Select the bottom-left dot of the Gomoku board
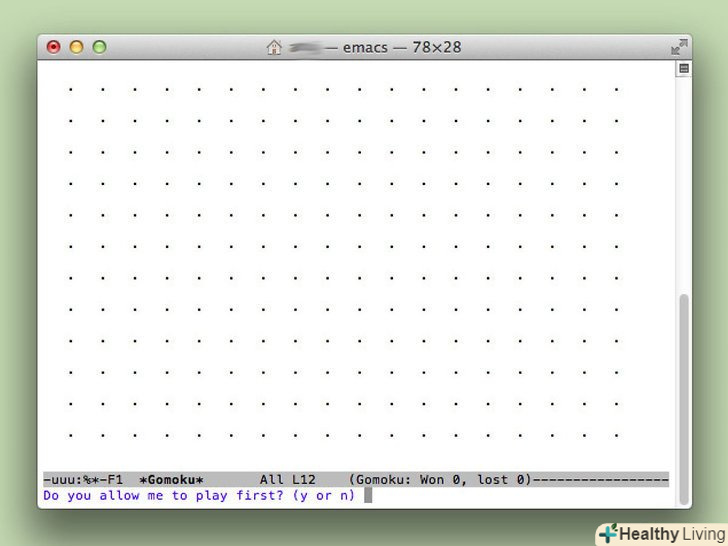728x546 pixels. (x=71, y=436)
